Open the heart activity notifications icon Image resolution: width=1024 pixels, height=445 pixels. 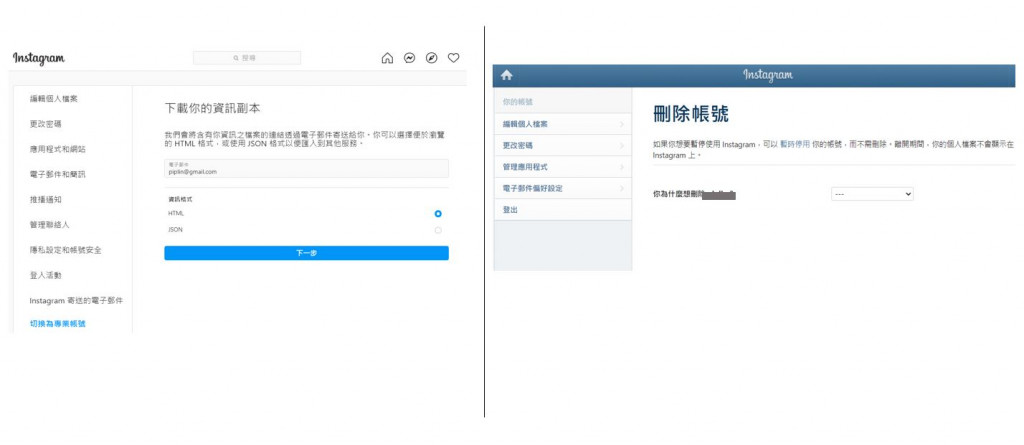pos(453,58)
